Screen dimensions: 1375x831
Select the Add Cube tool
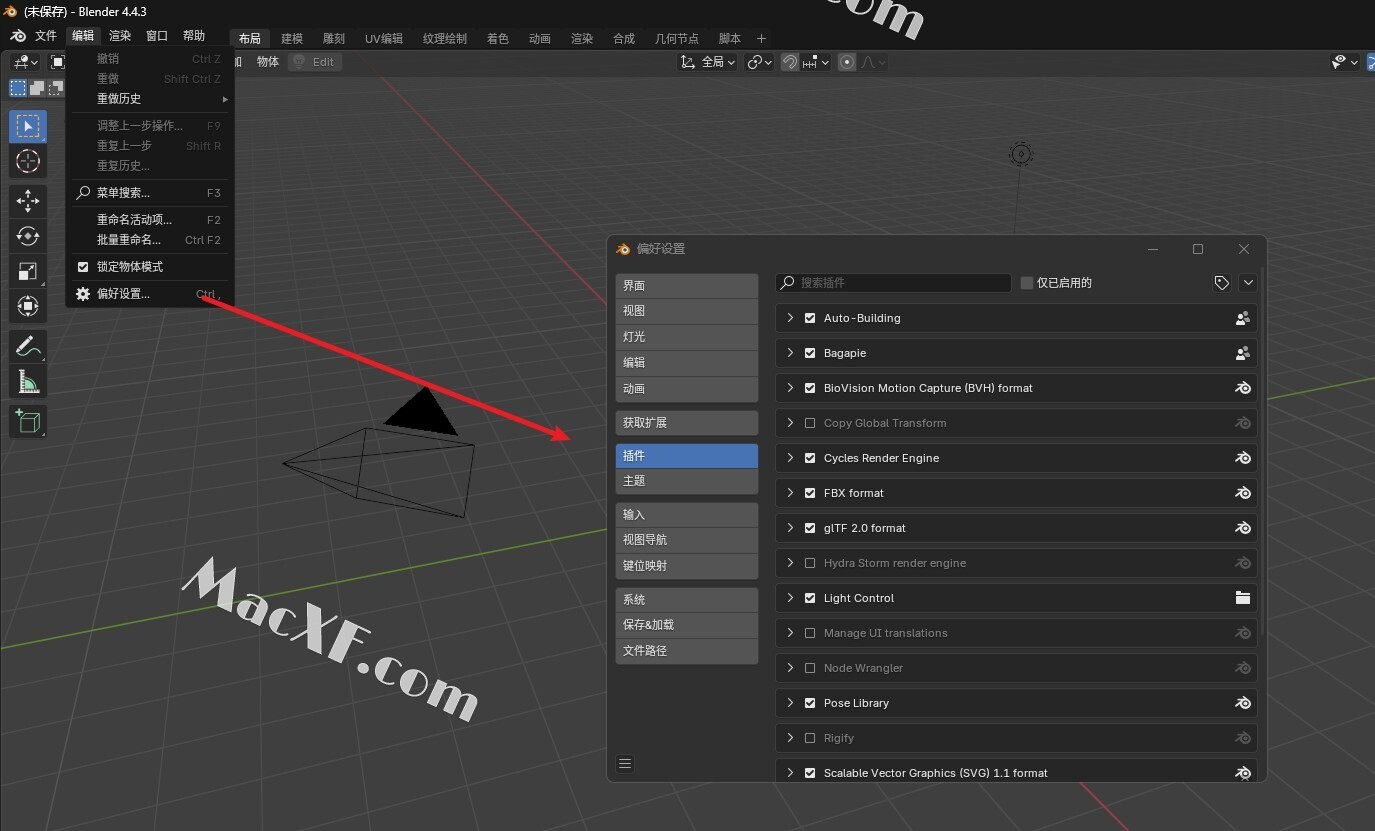pyautogui.click(x=28, y=421)
